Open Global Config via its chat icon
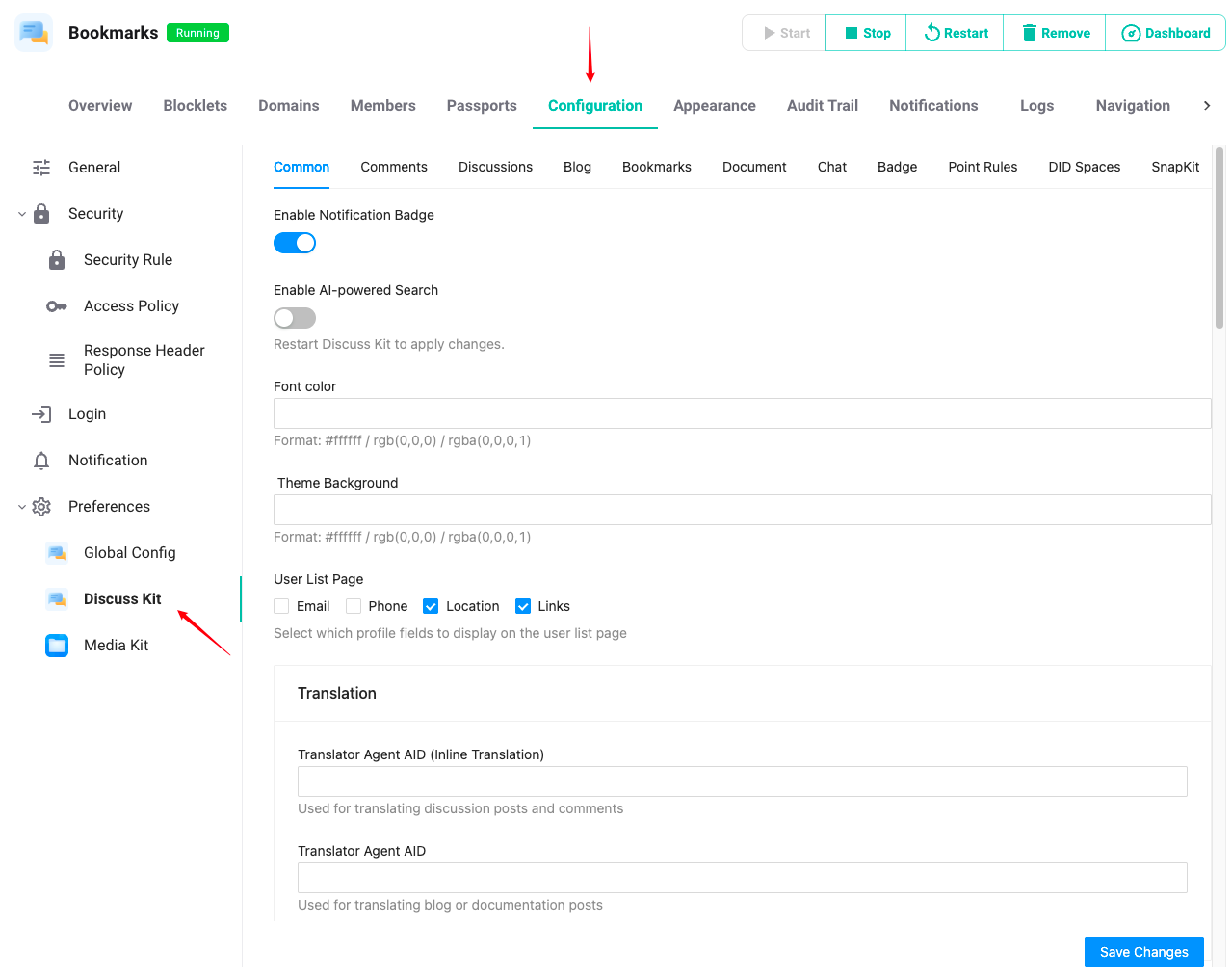Screen dimensions: 1232x979 click(57, 553)
